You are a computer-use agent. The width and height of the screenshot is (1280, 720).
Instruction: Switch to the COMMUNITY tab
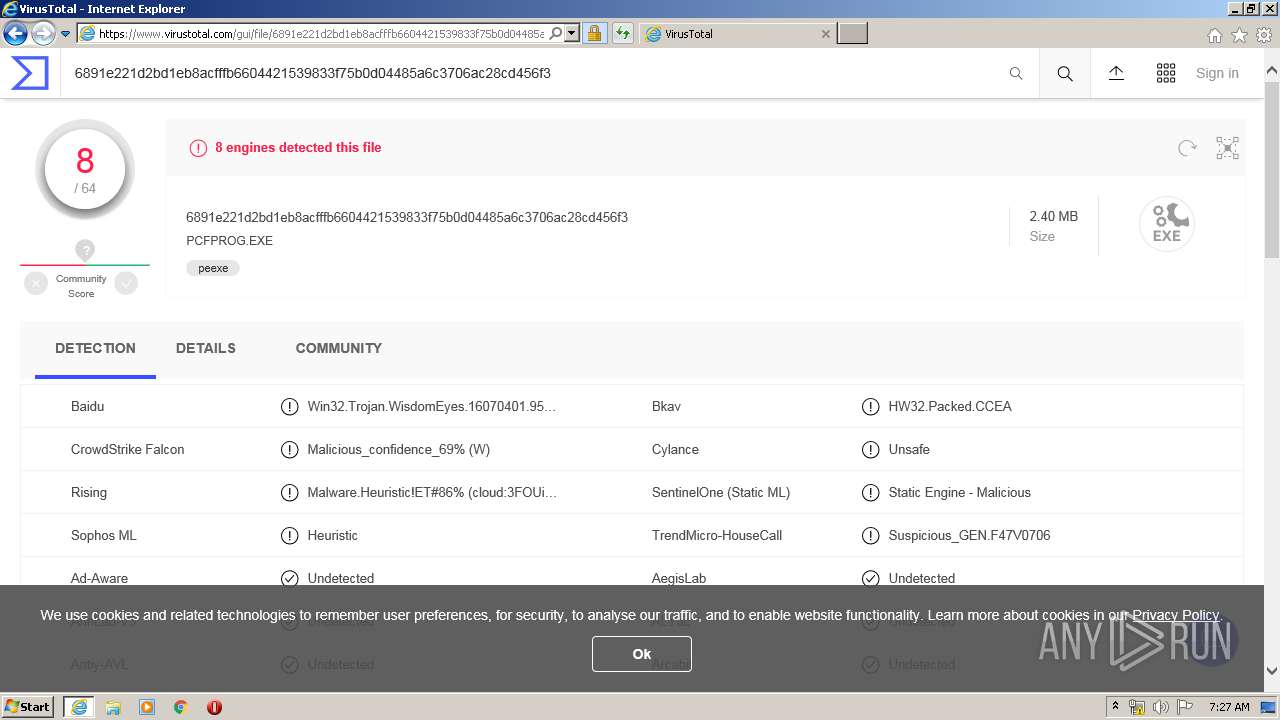point(339,348)
